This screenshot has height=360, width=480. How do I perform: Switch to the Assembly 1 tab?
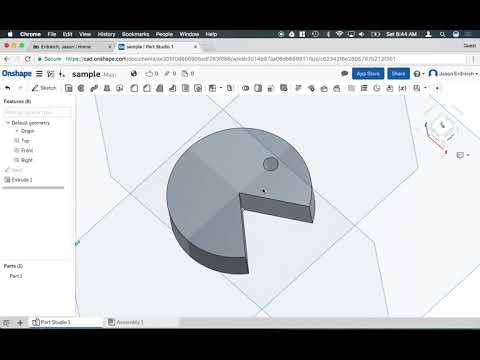pos(126,322)
